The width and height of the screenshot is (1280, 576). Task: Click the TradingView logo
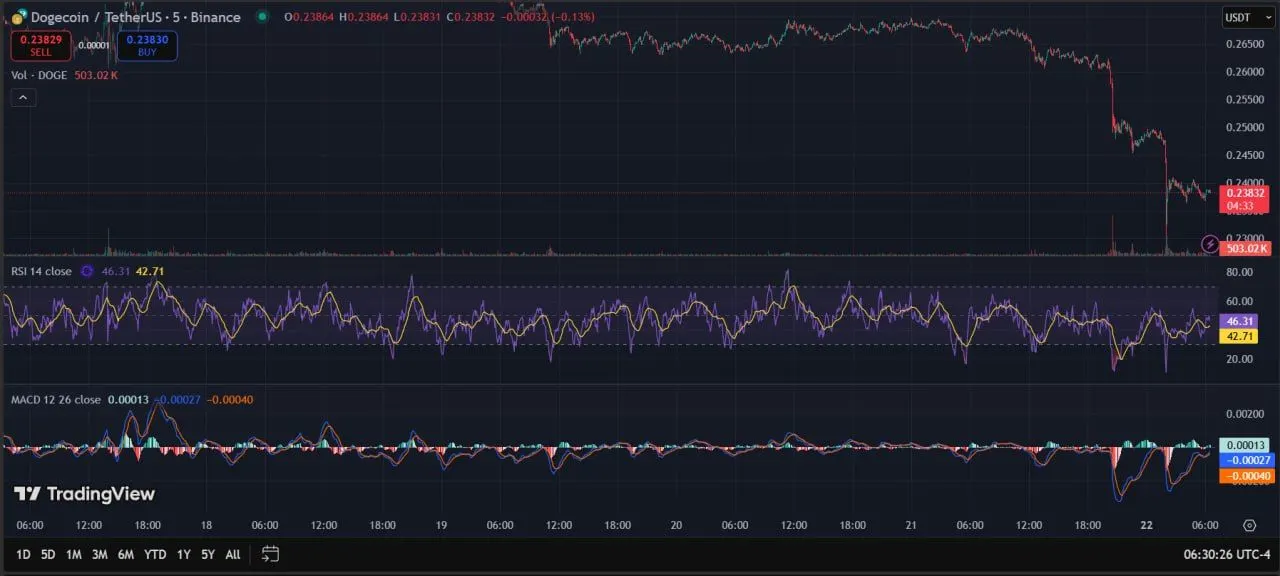click(x=84, y=494)
